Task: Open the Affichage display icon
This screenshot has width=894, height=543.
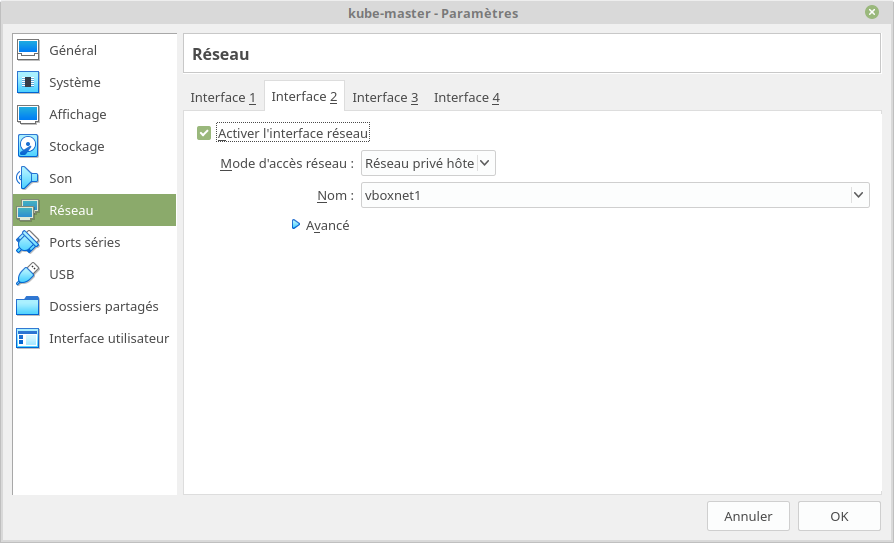Action: click(28, 114)
